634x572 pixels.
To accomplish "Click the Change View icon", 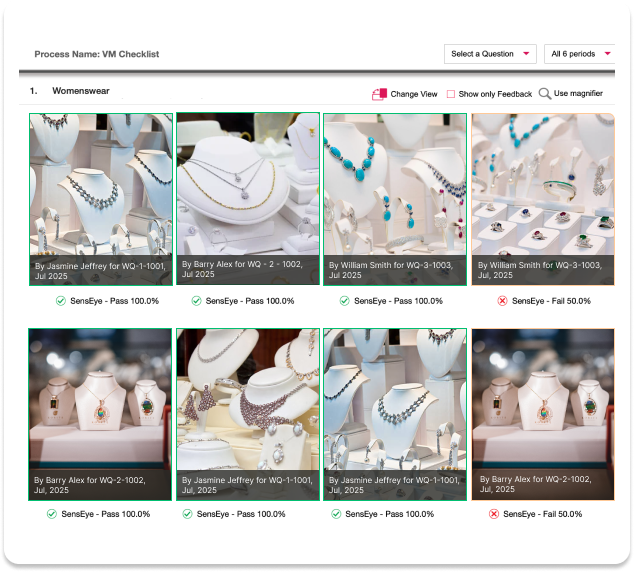I will pos(379,94).
